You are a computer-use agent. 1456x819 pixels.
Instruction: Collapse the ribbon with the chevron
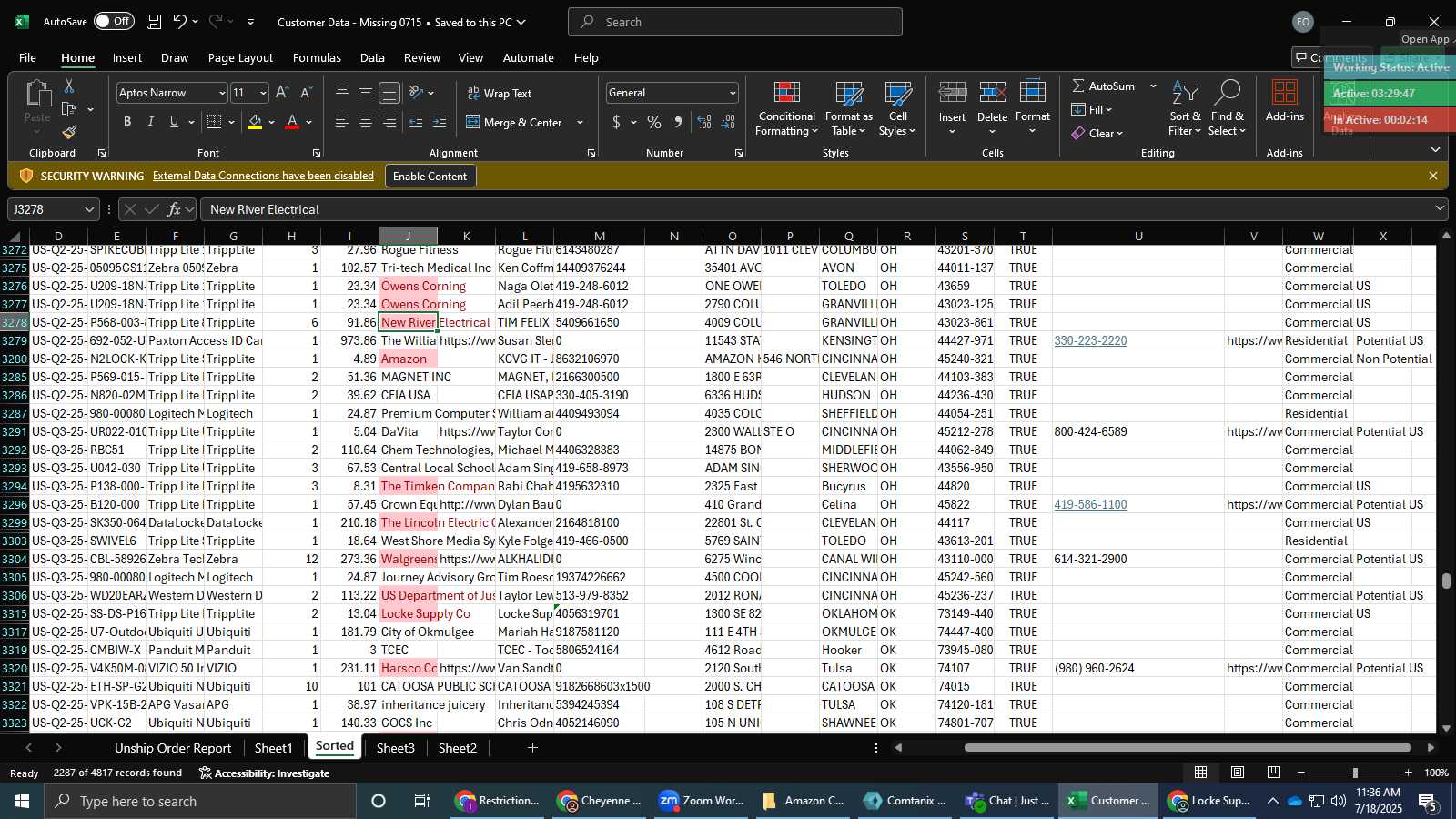(x=1435, y=149)
